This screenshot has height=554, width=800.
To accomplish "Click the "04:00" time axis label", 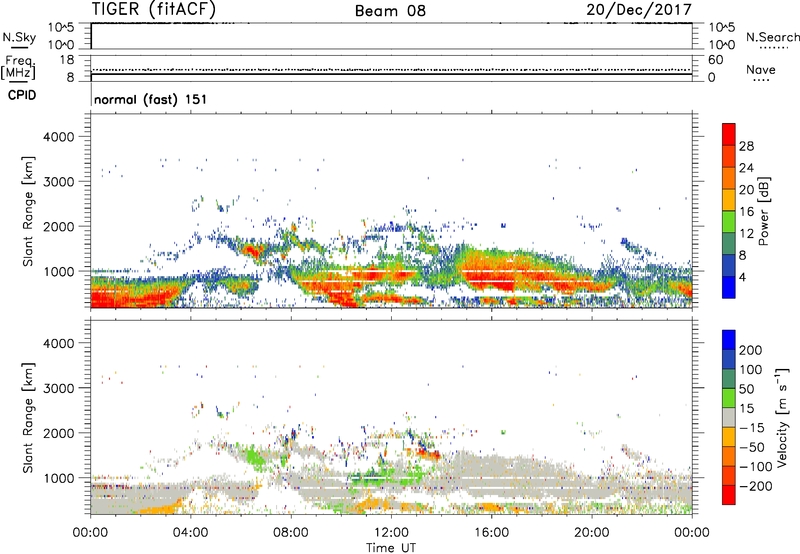I will tap(190, 533).
